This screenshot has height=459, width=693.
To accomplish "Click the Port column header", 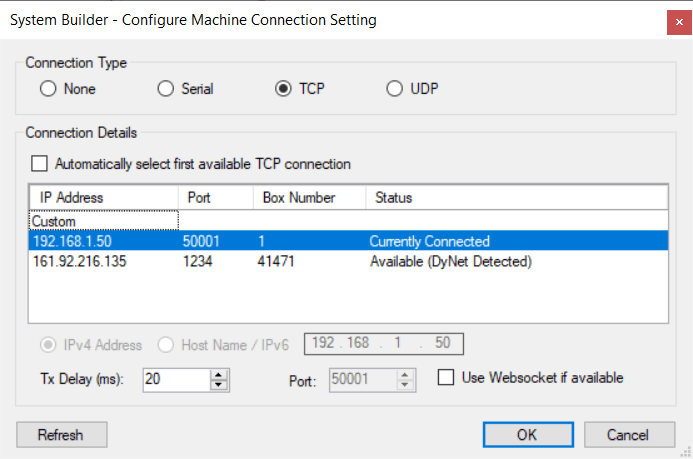I will pos(216,197).
